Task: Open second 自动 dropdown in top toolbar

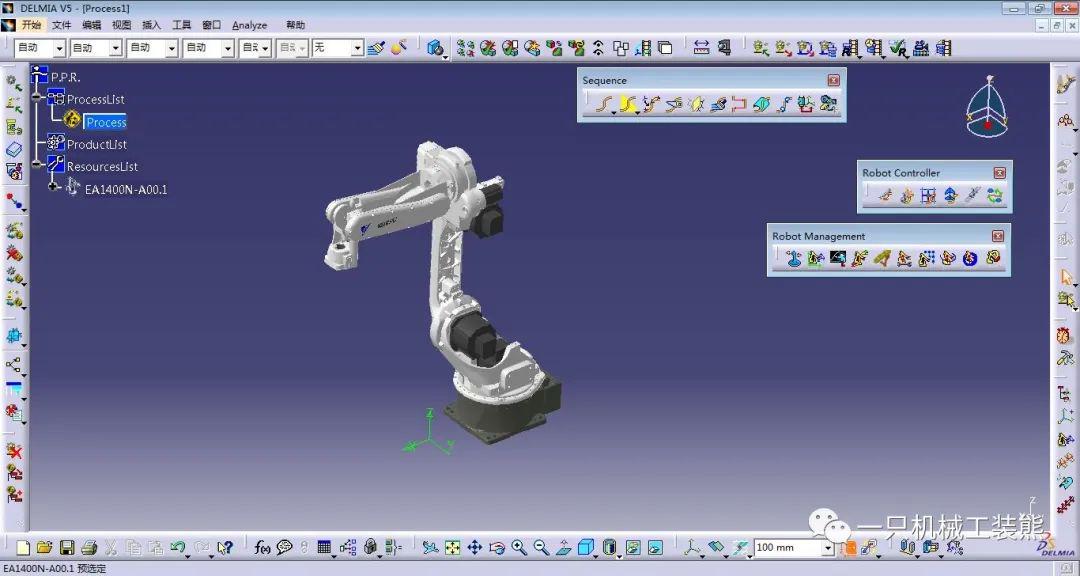Action: [x=116, y=48]
